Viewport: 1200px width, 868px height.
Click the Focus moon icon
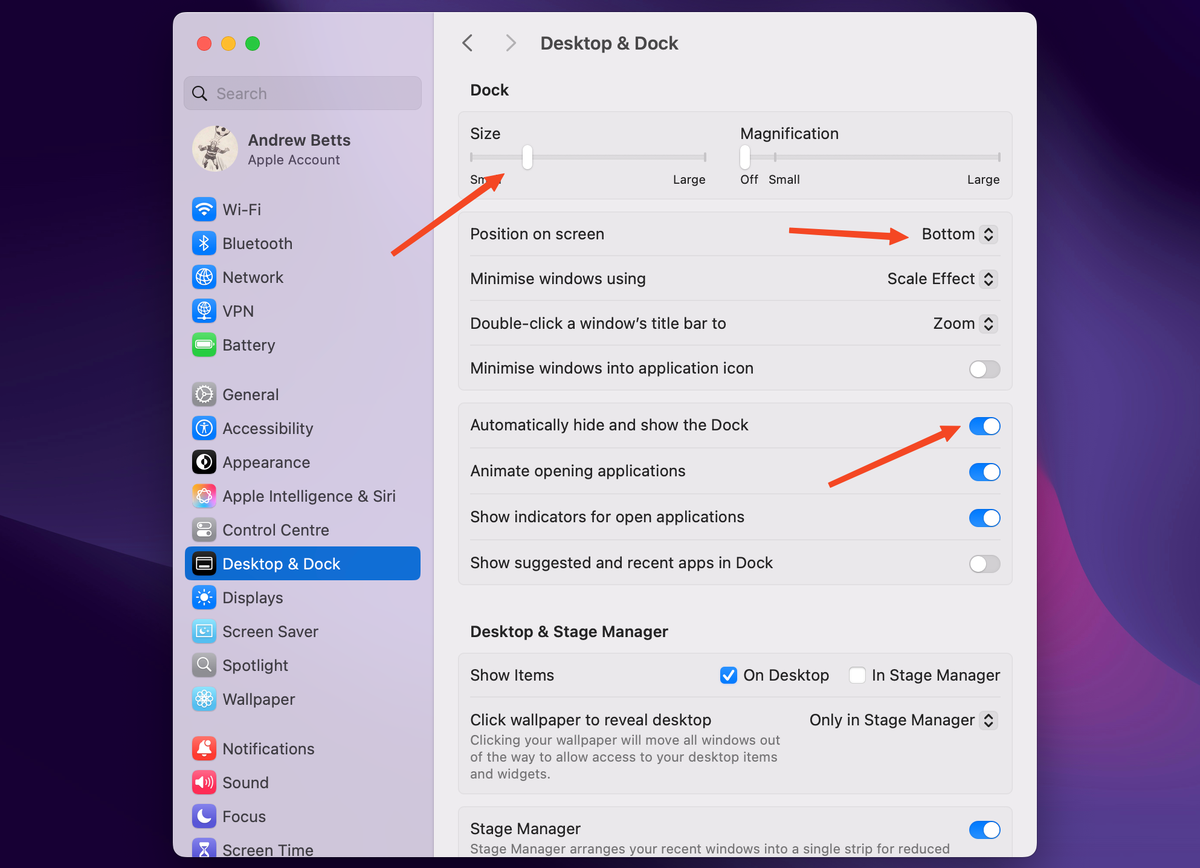(204, 816)
